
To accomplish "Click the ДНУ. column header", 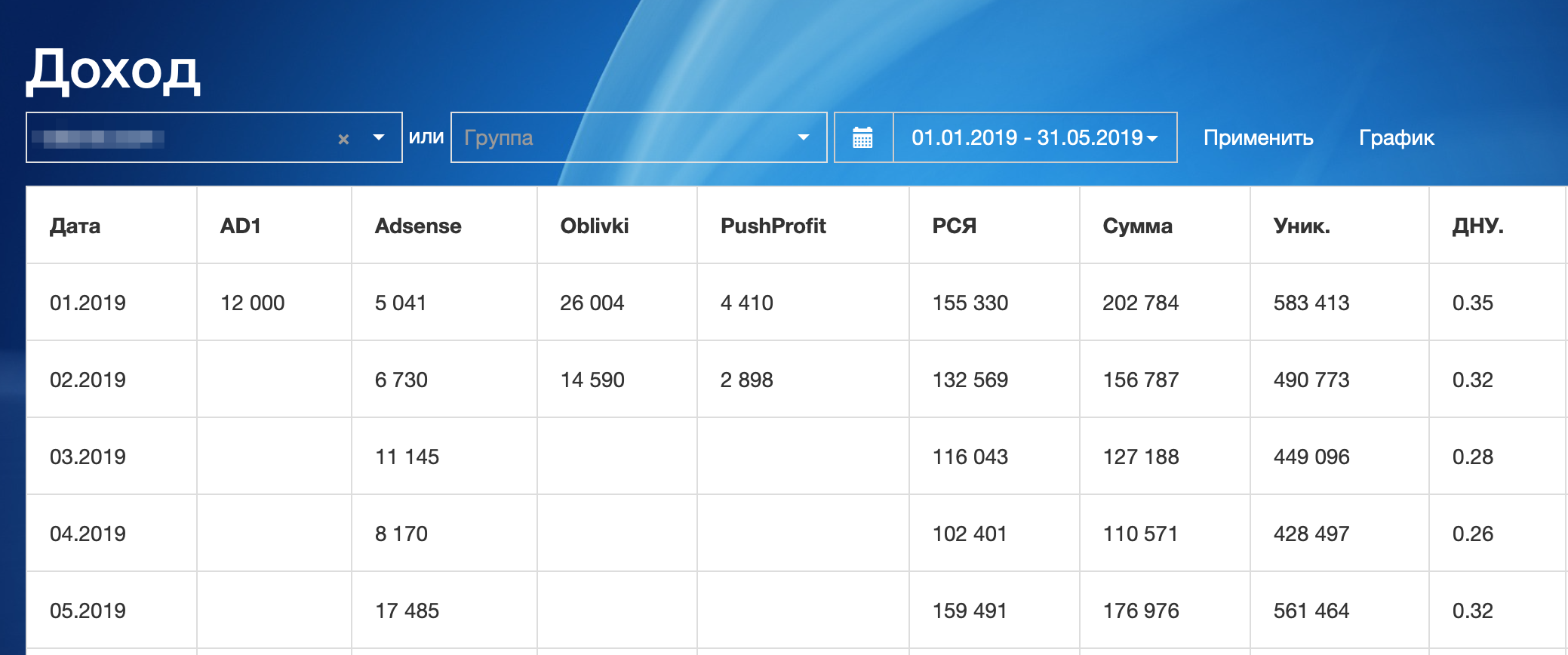I will click(x=1477, y=226).
